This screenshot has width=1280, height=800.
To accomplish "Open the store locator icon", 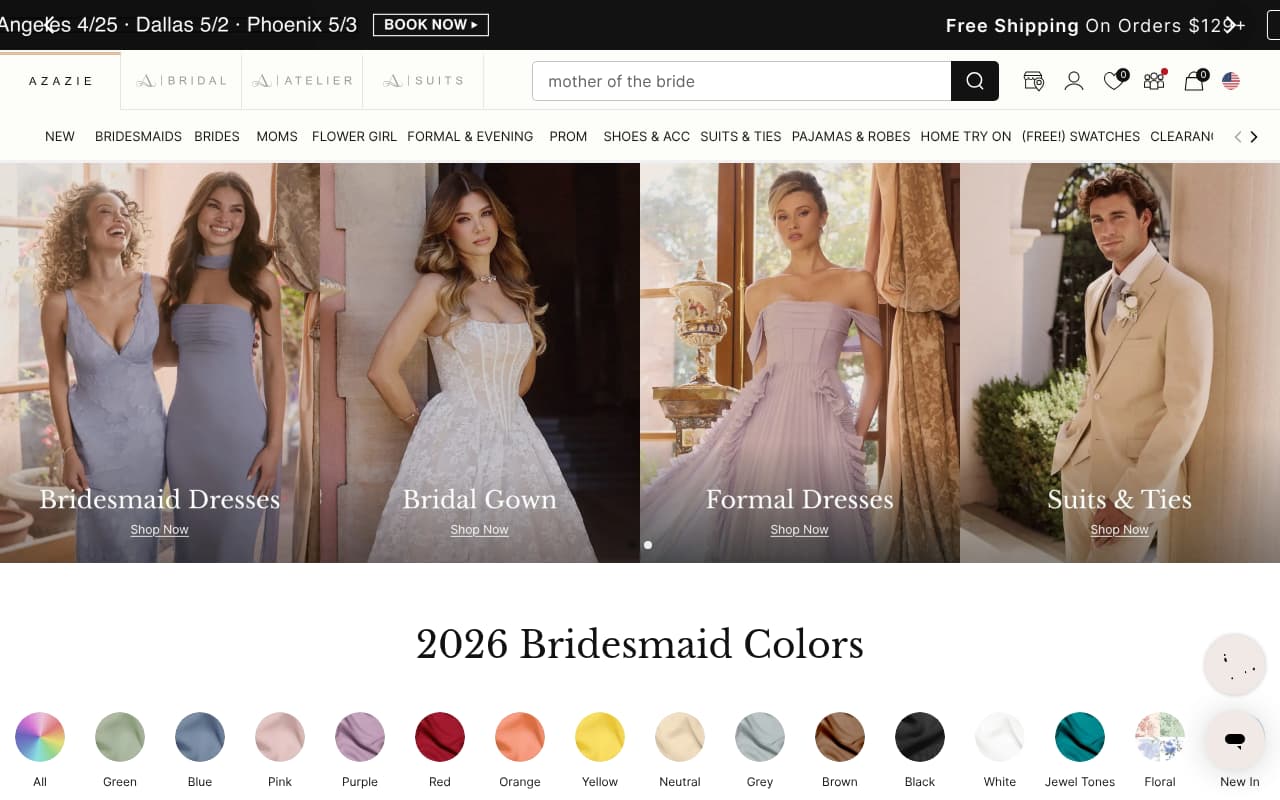I will pos(1033,81).
